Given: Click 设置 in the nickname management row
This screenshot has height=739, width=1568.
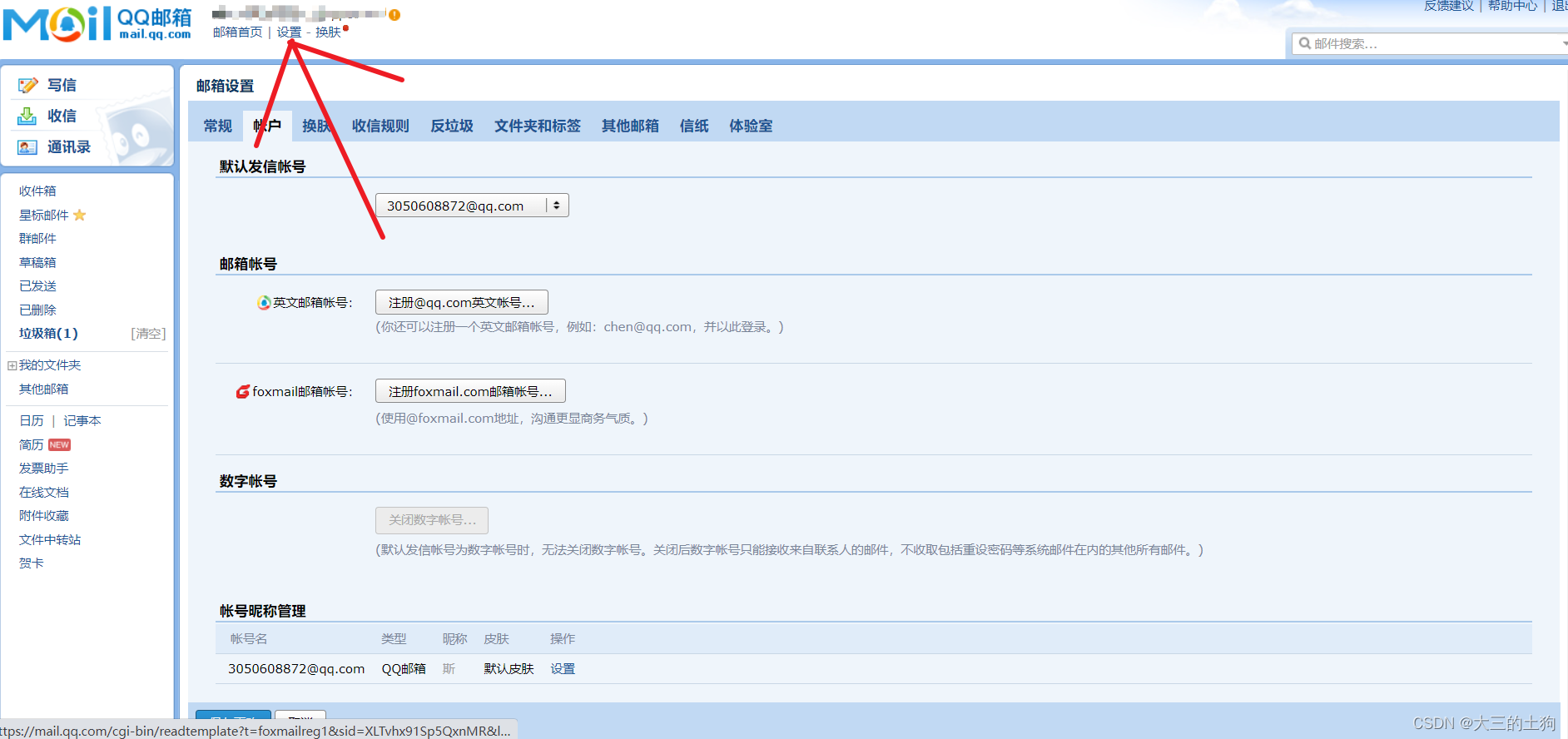Looking at the screenshot, I should coord(563,668).
